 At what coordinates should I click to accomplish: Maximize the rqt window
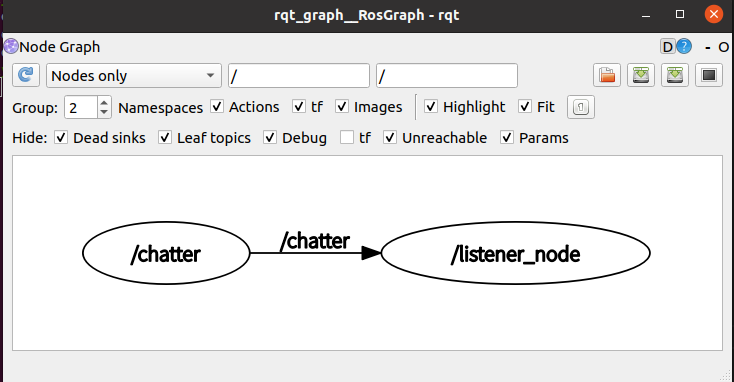(x=680, y=15)
